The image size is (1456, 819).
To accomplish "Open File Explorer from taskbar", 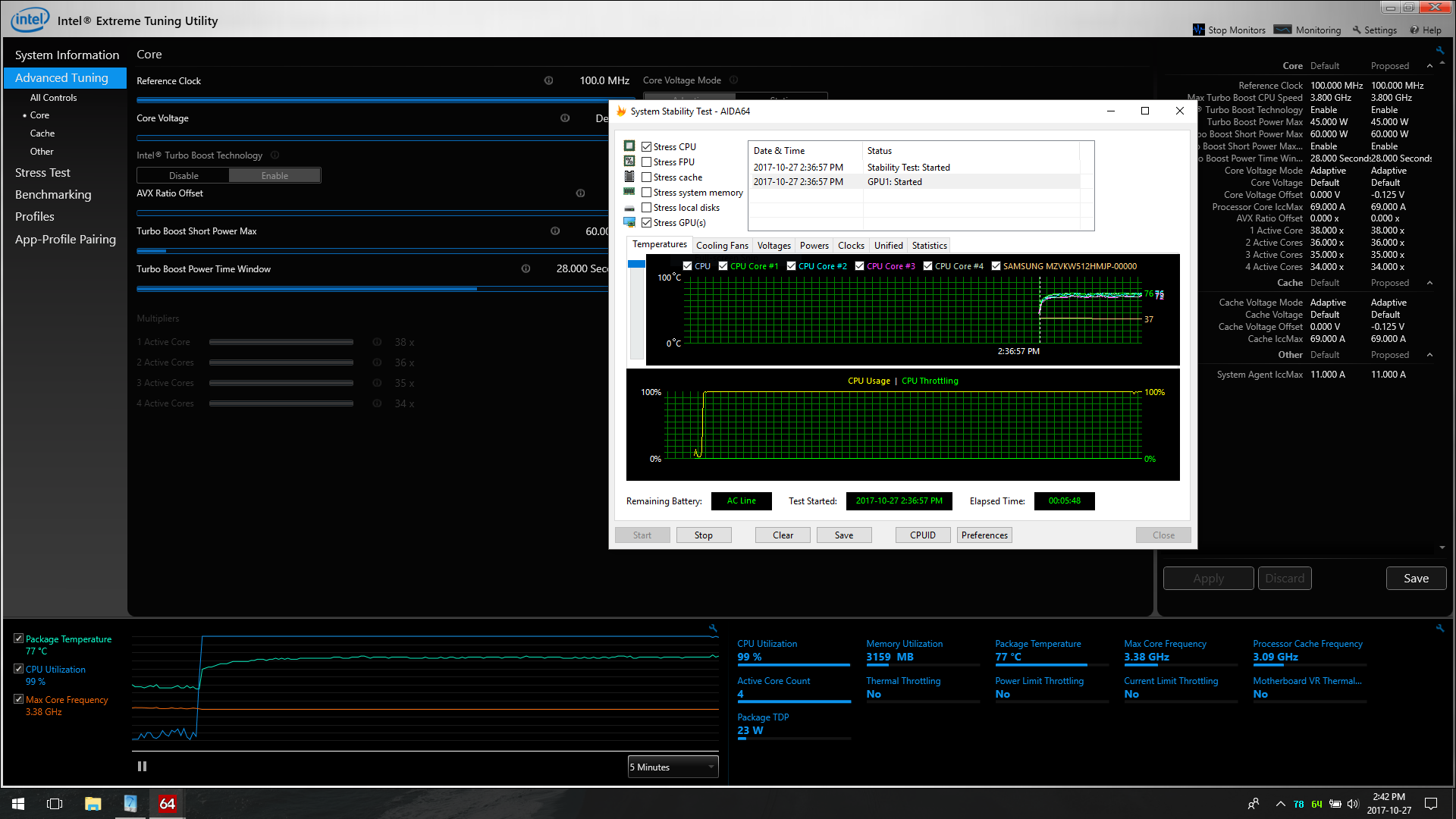I will tap(93, 804).
